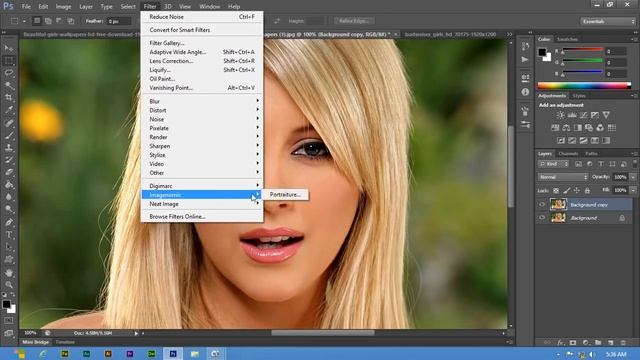Open the Essentials workspace dropdown
This screenshot has width=640, height=360.
[x=608, y=21]
